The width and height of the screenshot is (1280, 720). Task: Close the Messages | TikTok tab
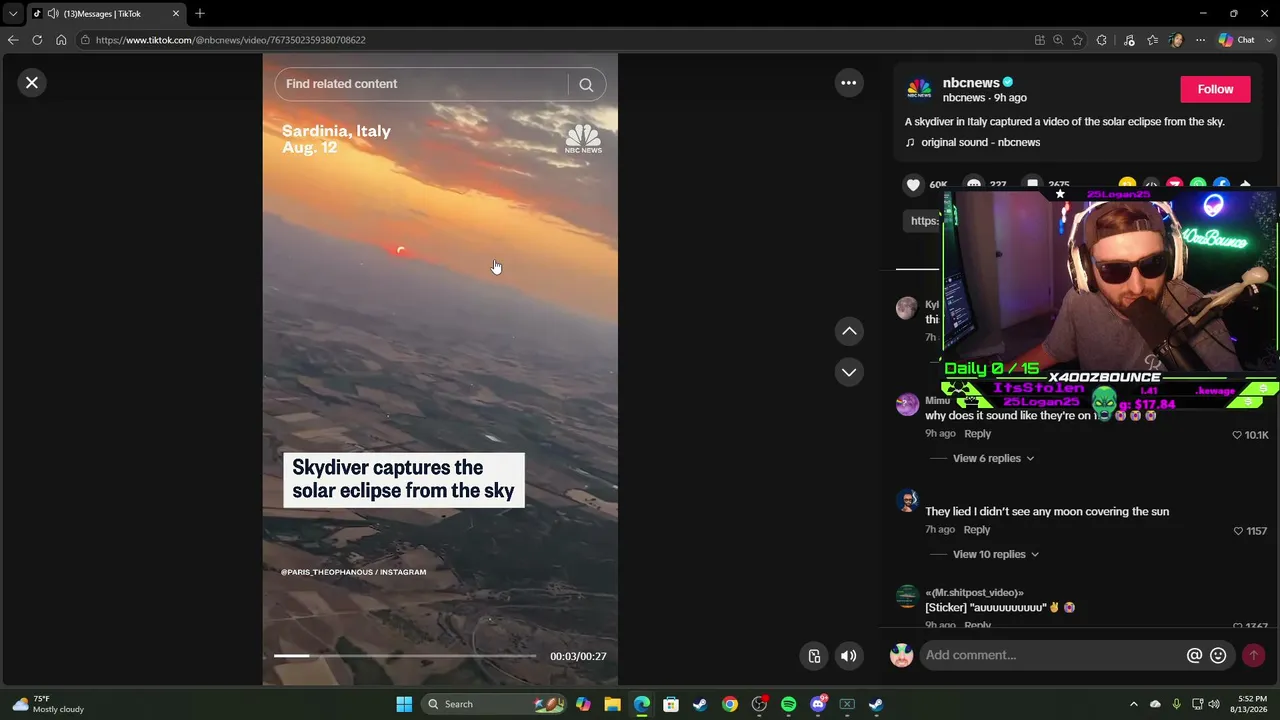click(x=176, y=13)
